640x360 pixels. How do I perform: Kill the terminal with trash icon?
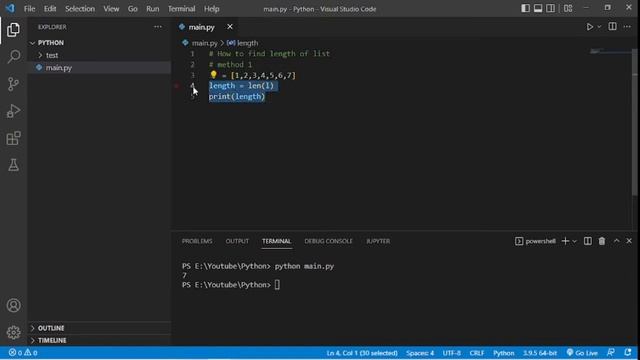[x=602, y=241]
